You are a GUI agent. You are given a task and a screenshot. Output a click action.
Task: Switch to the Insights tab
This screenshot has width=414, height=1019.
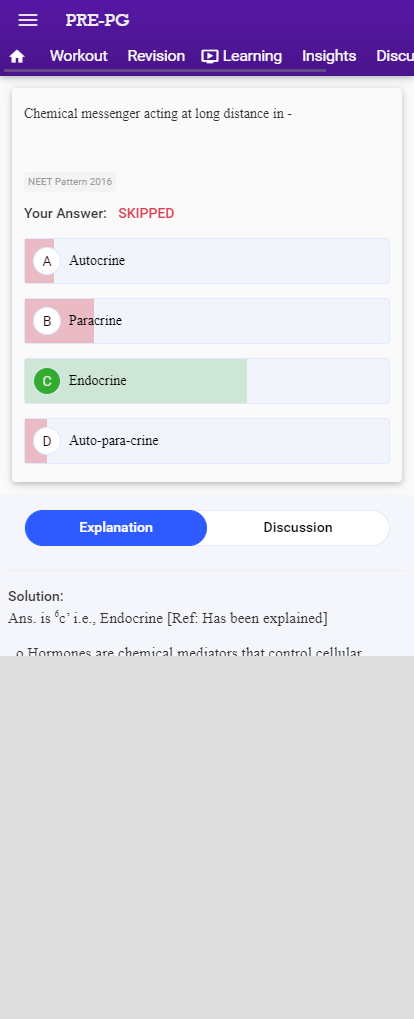click(x=329, y=56)
